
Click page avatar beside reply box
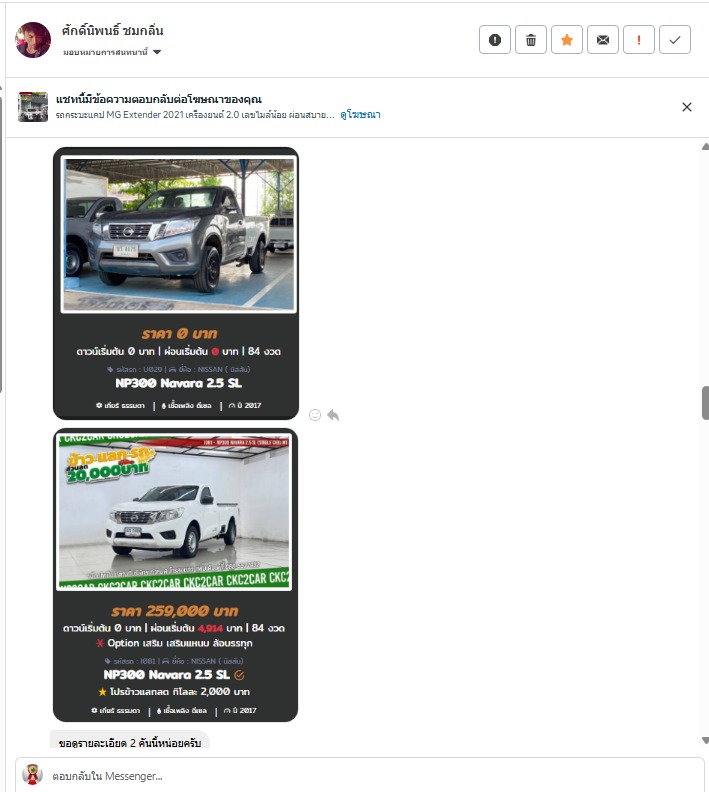pyautogui.click(x=32, y=775)
